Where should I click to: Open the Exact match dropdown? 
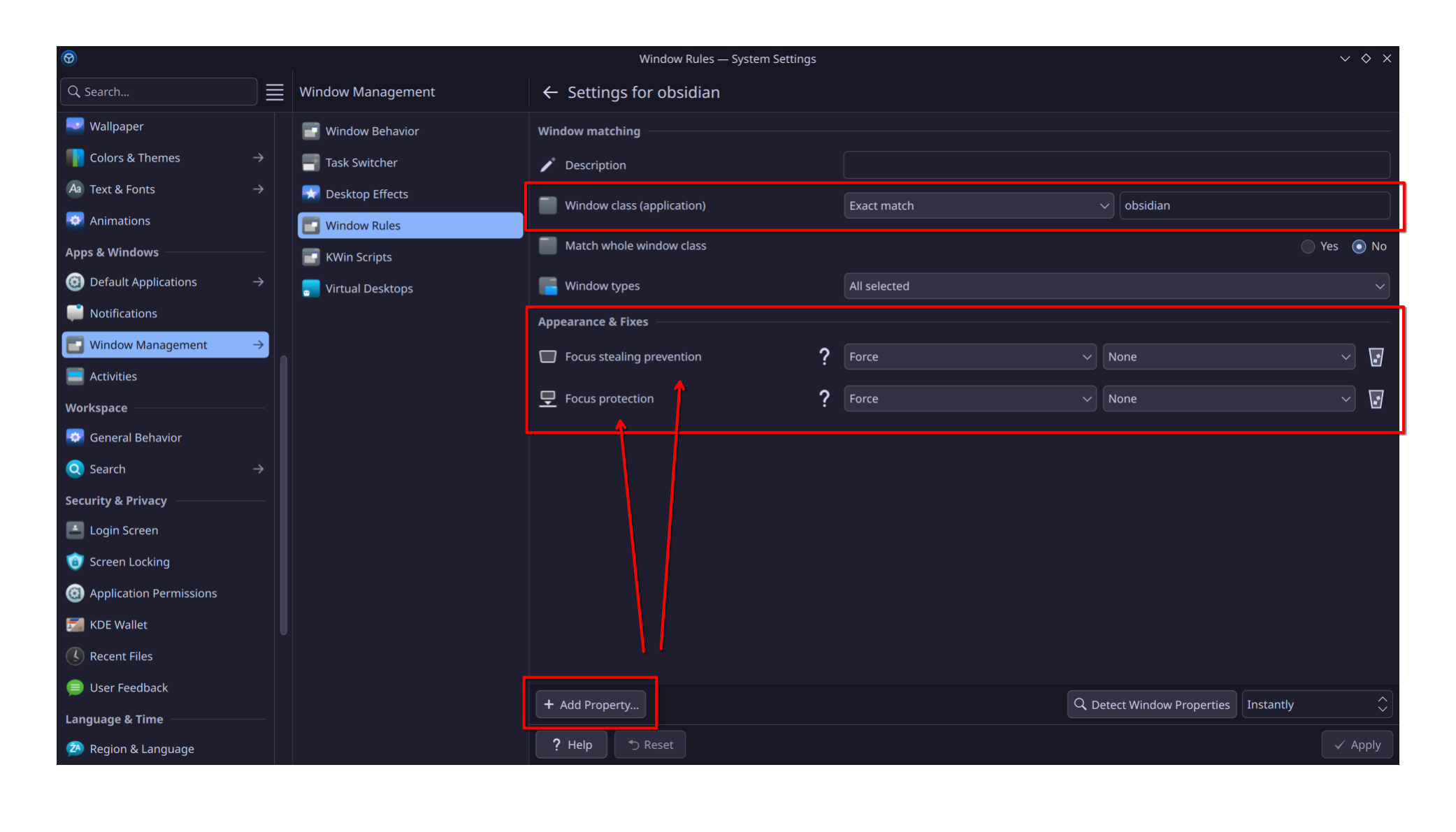pos(978,205)
